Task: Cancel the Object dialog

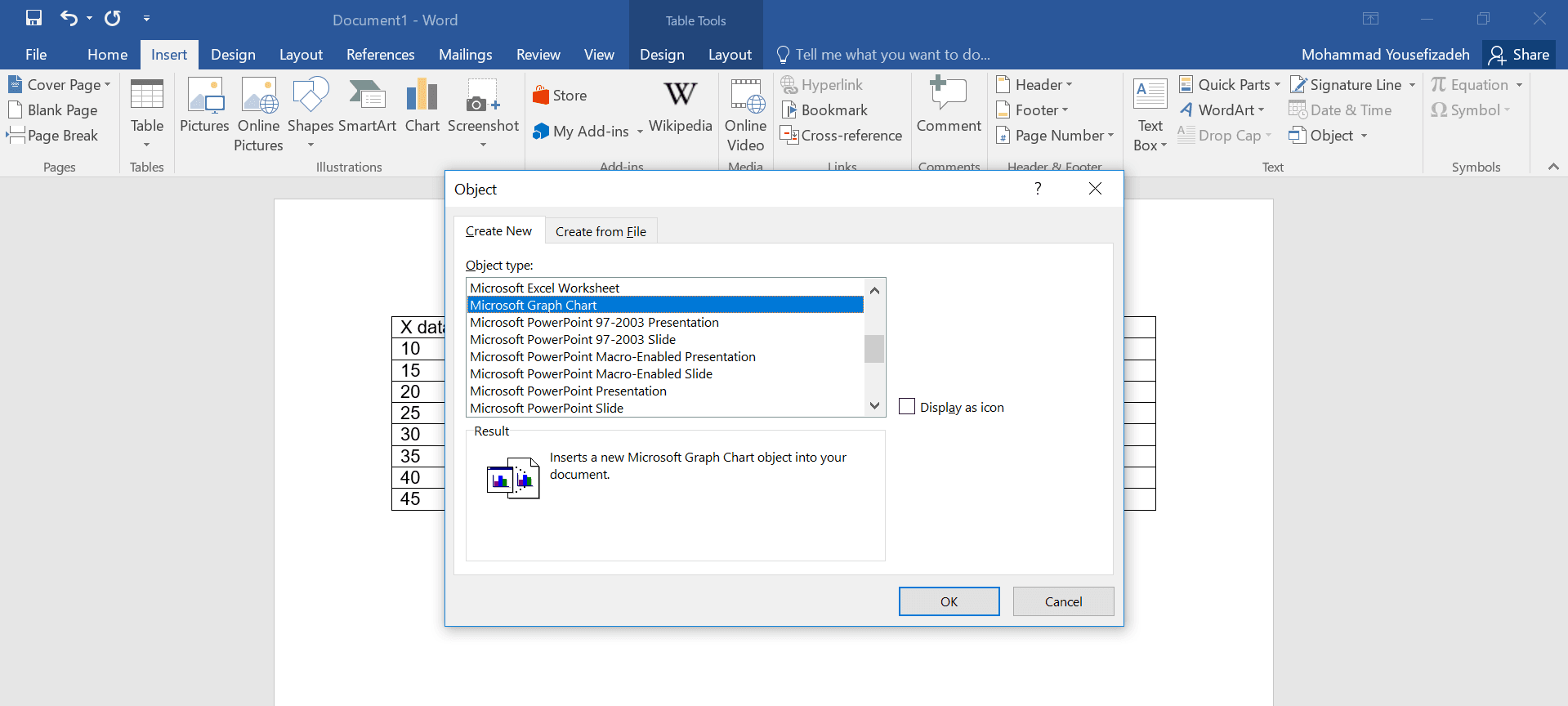Action: [x=1063, y=601]
